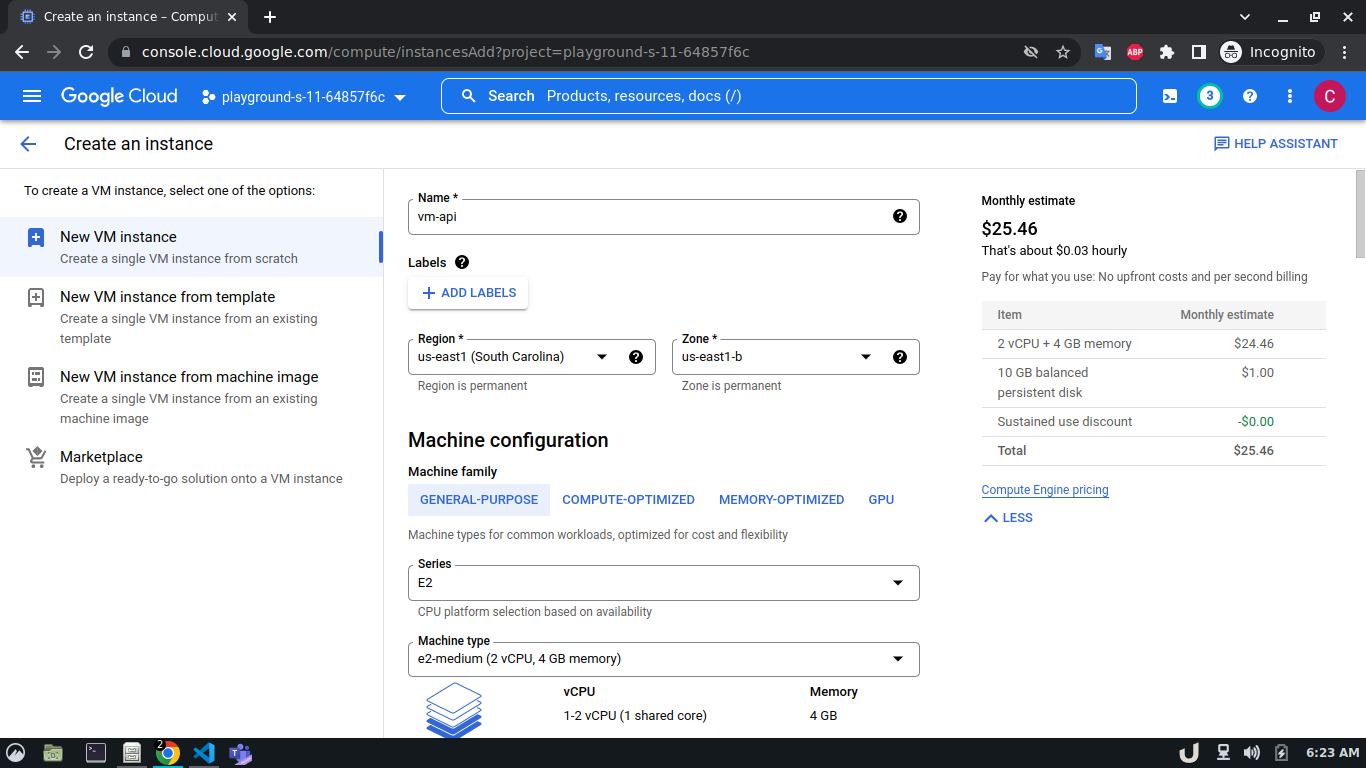Click the help icon next to Labels
The width and height of the screenshot is (1366, 768).
pos(462,262)
